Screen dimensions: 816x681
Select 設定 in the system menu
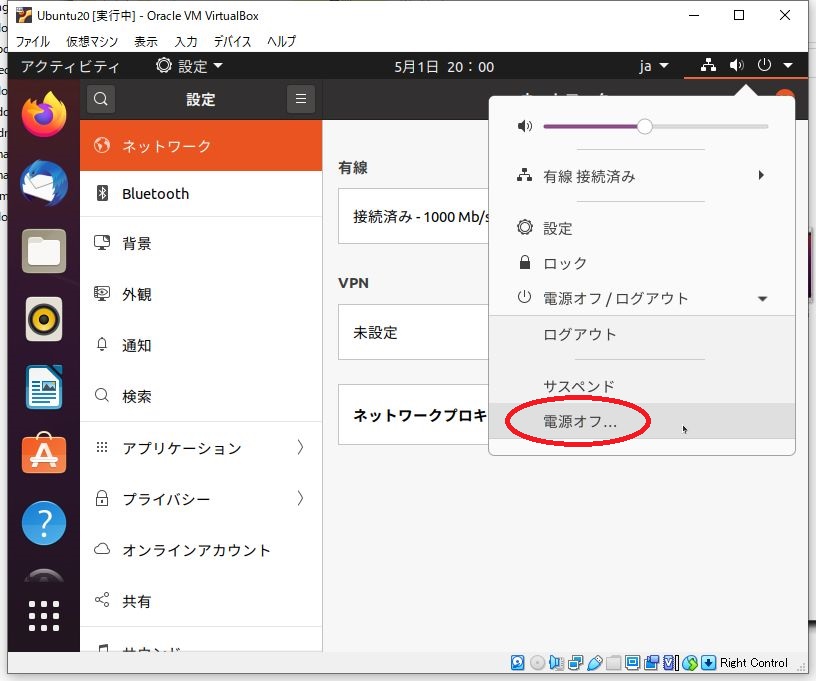click(642, 228)
